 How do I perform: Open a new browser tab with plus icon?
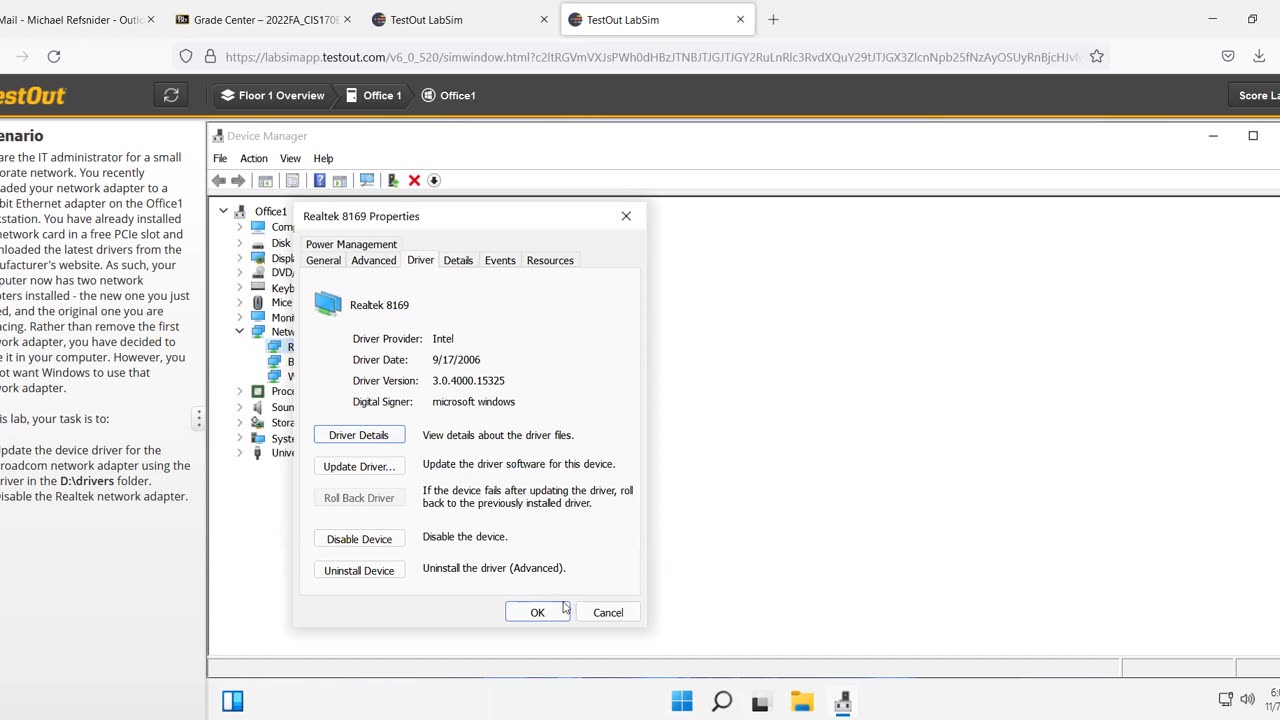773,19
